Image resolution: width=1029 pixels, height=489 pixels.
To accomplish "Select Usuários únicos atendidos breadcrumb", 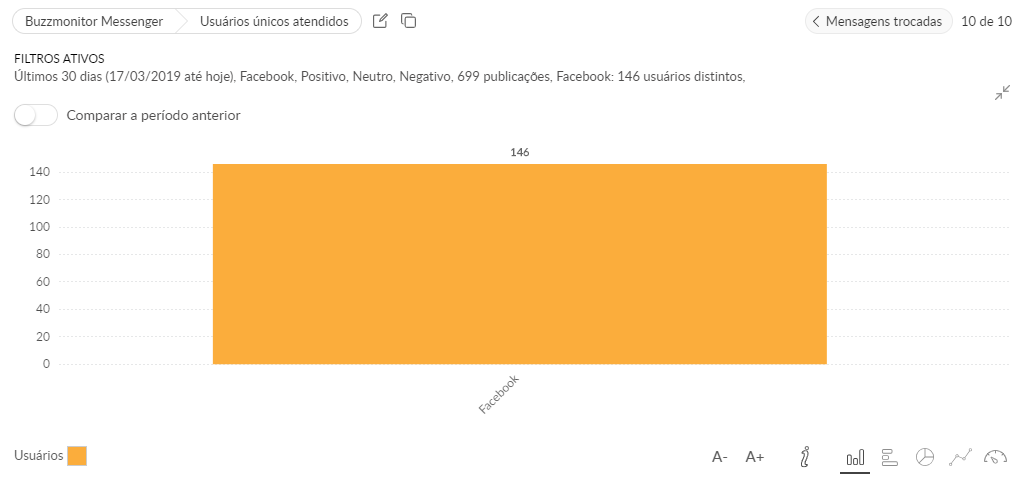I will coord(274,21).
